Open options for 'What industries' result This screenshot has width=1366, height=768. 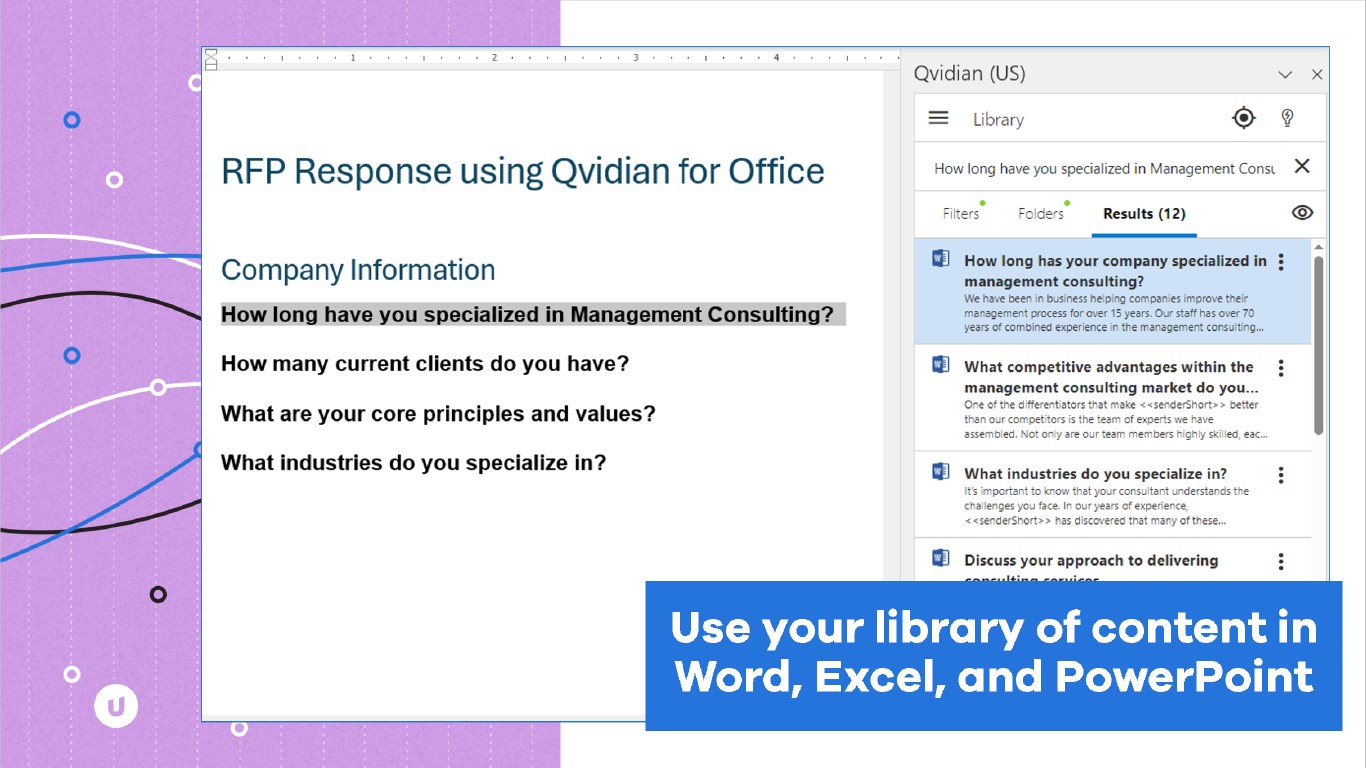point(1281,475)
